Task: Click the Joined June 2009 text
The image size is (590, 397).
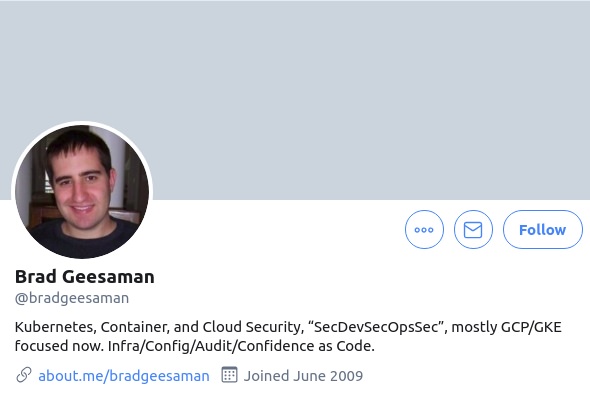Action: point(303,376)
